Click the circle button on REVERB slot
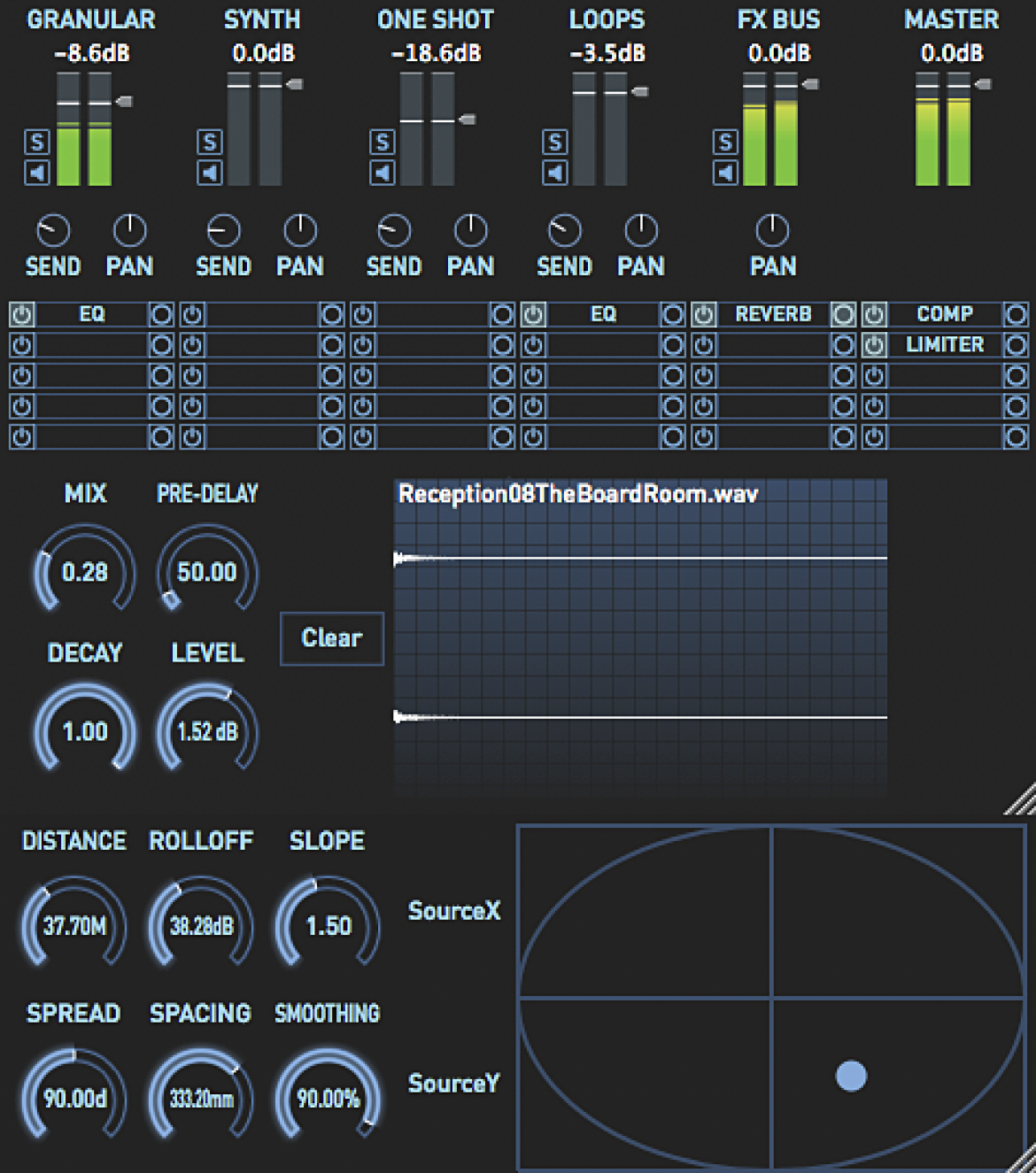1036x1173 pixels. pyautogui.click(x=844, y=314)
